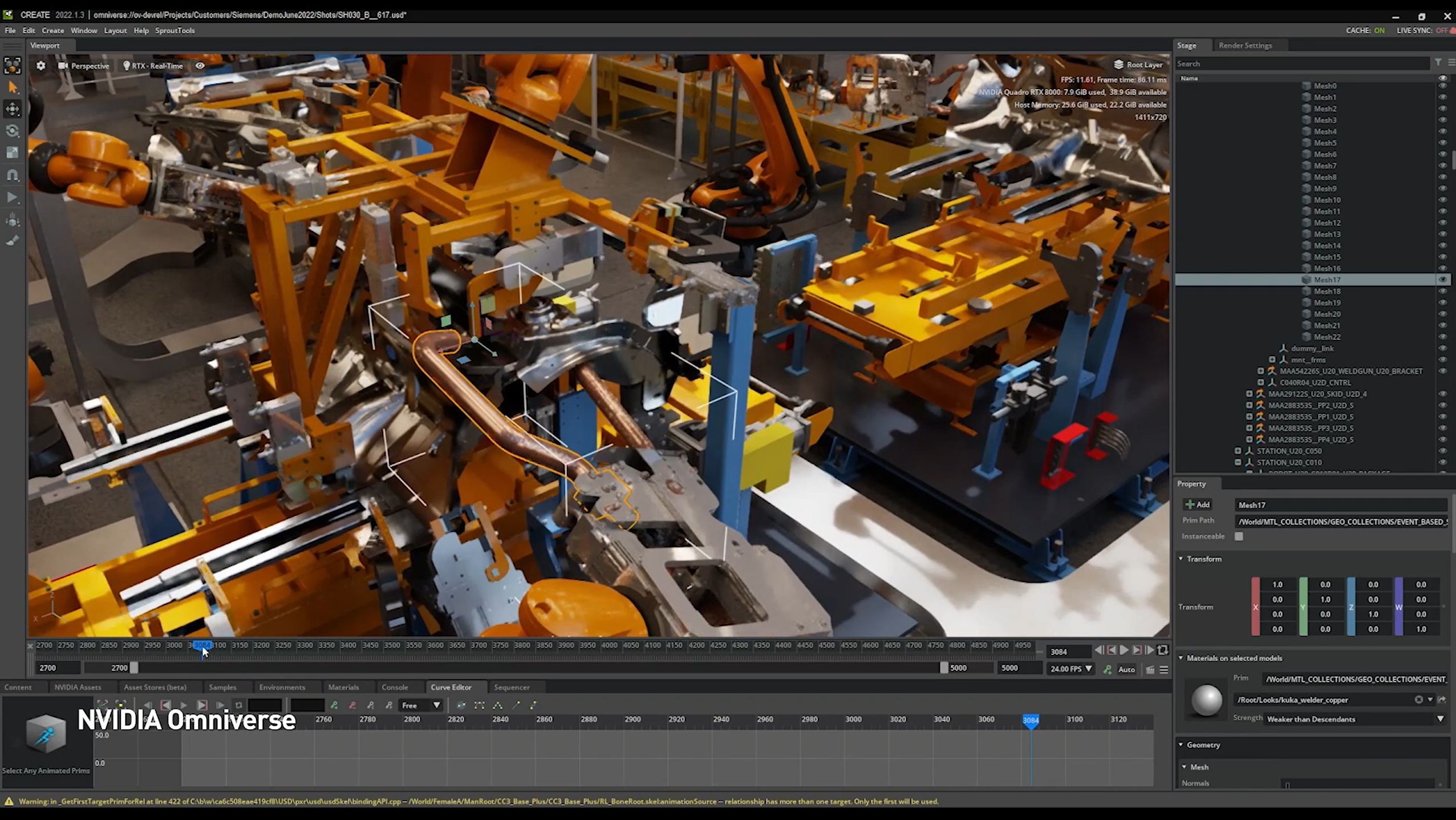Toggle visibility eye for STATION_U20_C050
Image resolution: width=1456 pixels, height=820 pixels.
pos(1442,451)
